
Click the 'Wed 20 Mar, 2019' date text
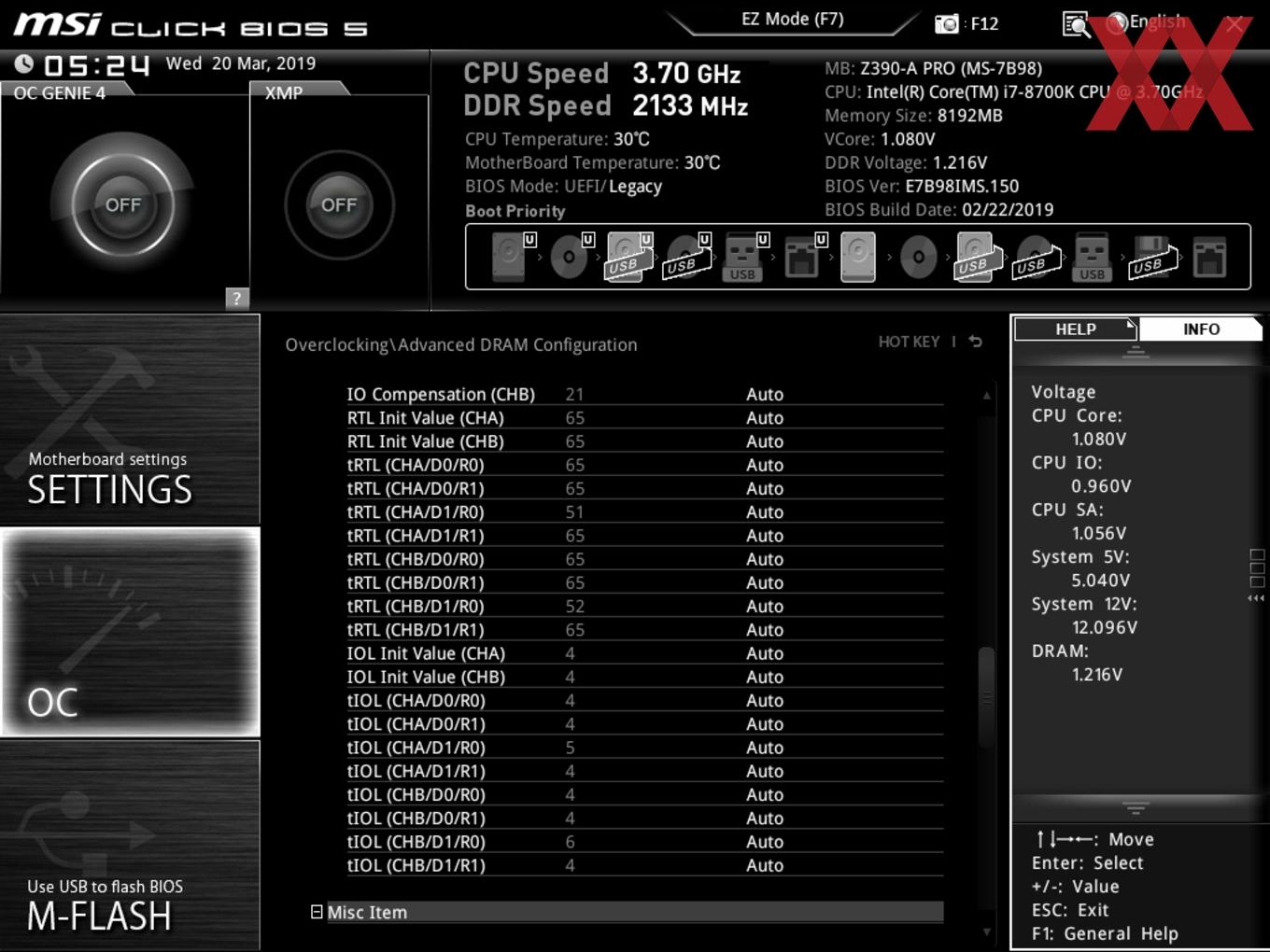click(x=241, y=63)
